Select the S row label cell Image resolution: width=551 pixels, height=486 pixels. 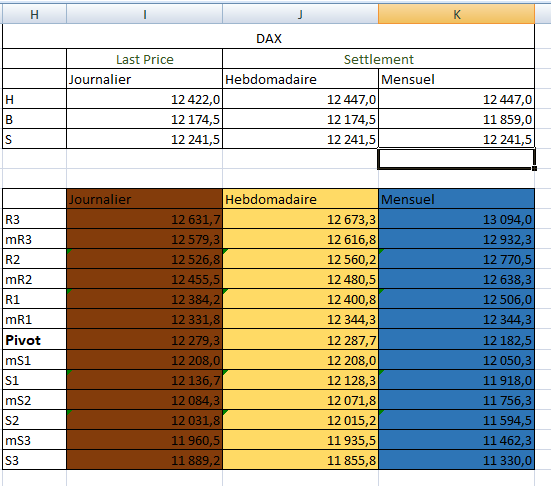34,139
